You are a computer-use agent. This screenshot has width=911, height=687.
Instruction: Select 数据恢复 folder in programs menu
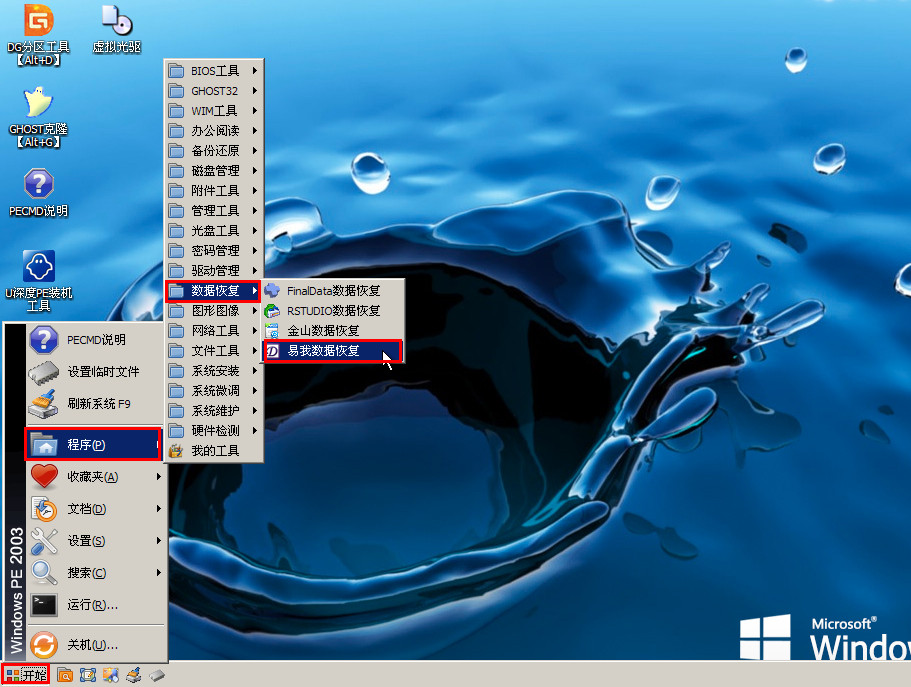click(213, 291)
